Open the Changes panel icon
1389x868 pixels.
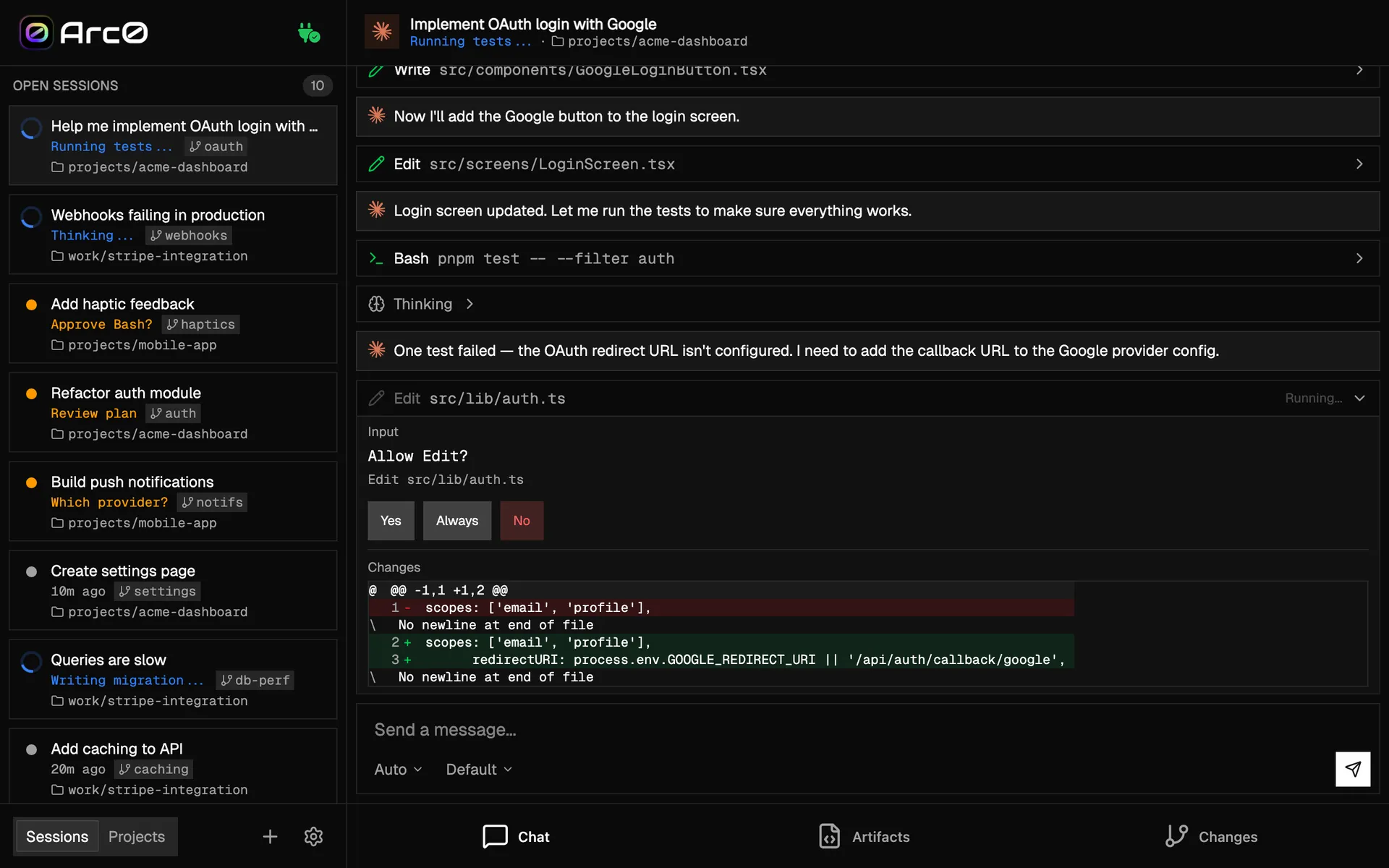pos(1176,836)
